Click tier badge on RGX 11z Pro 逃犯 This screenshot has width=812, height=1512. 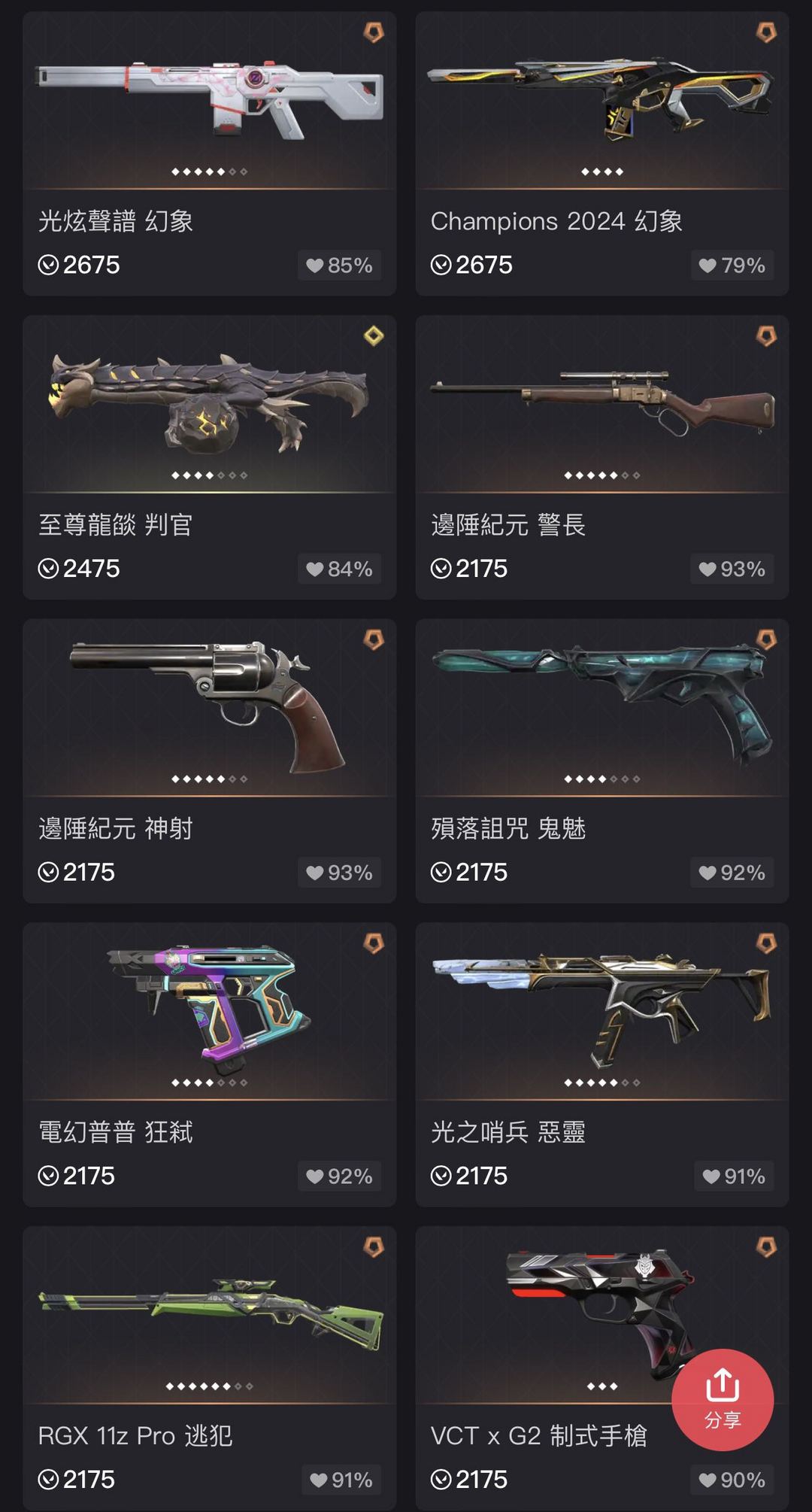click(x=374, y=1246)
